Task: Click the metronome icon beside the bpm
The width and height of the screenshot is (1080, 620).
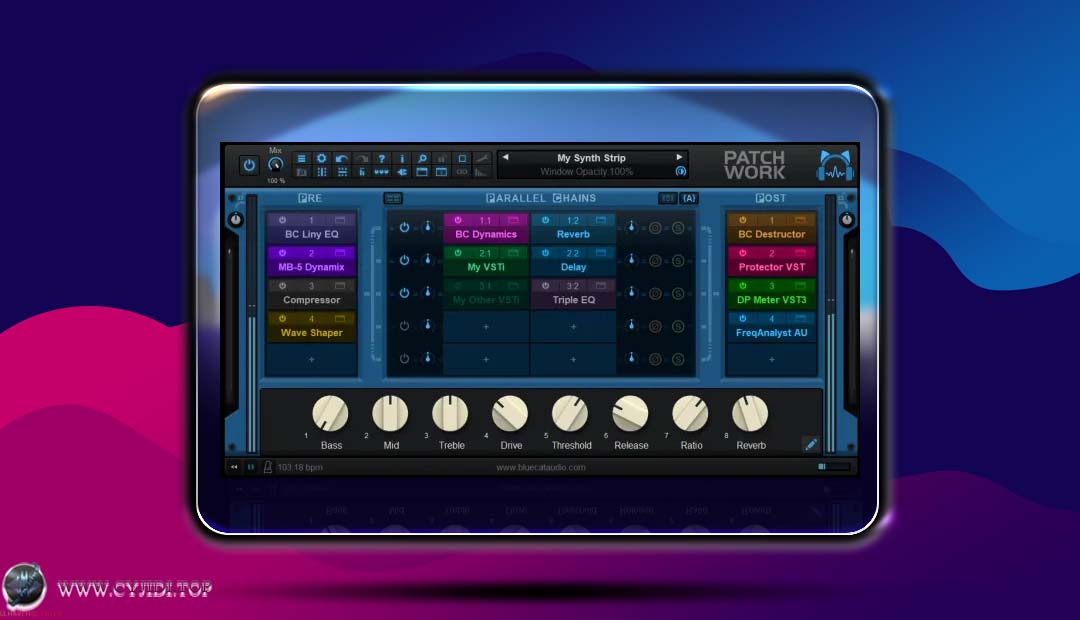Action: click(x=267, y=467)
